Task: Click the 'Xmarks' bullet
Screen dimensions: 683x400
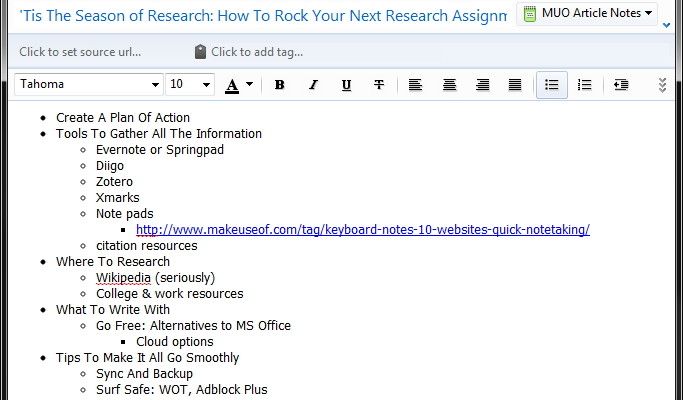Action: coord(118,198)
